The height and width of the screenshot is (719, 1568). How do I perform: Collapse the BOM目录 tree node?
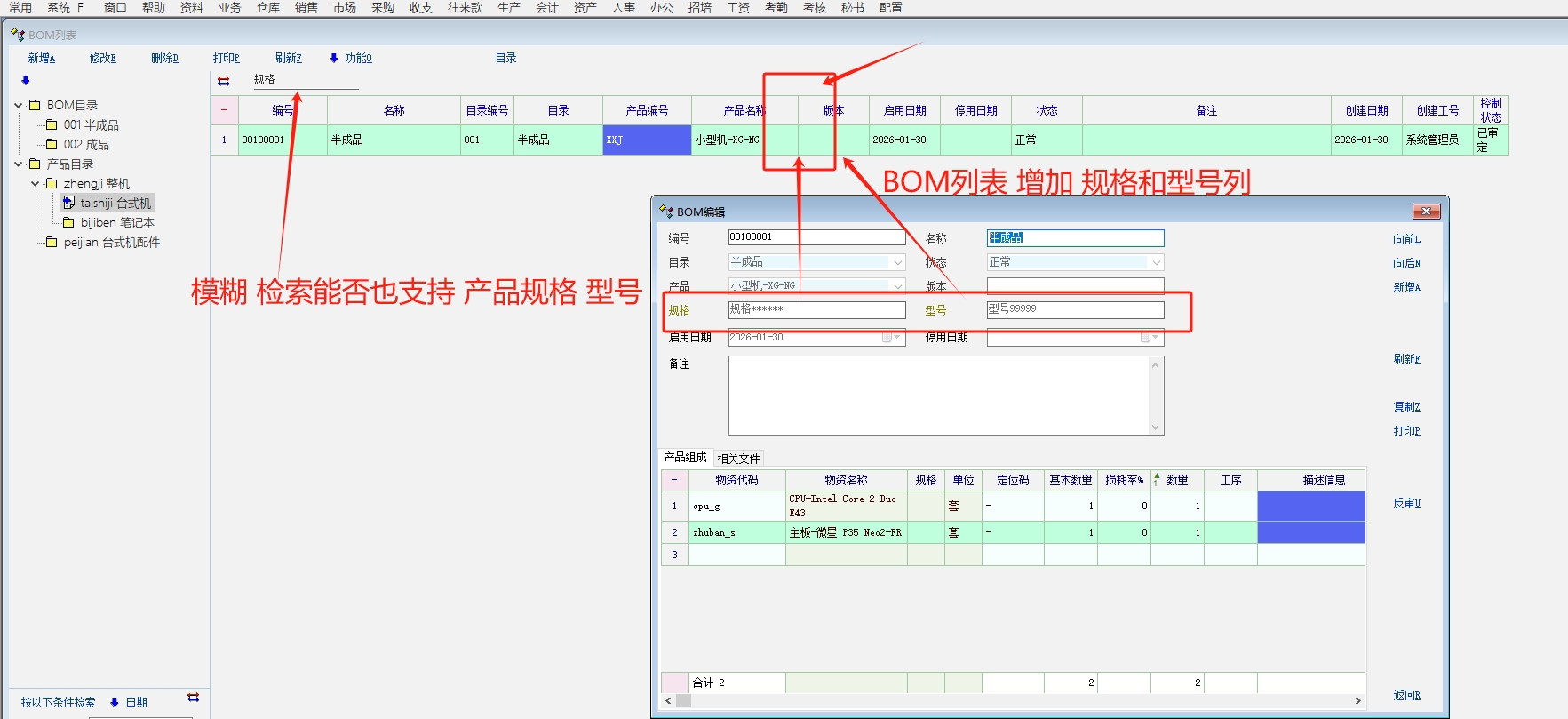(19, 105)
